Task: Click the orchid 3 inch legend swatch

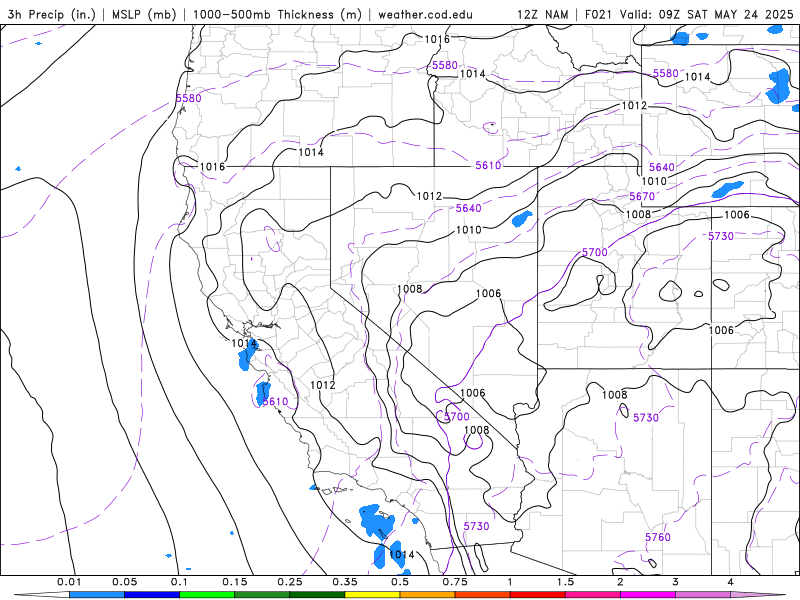Action: pyautogui.click(x=703, y=595)
